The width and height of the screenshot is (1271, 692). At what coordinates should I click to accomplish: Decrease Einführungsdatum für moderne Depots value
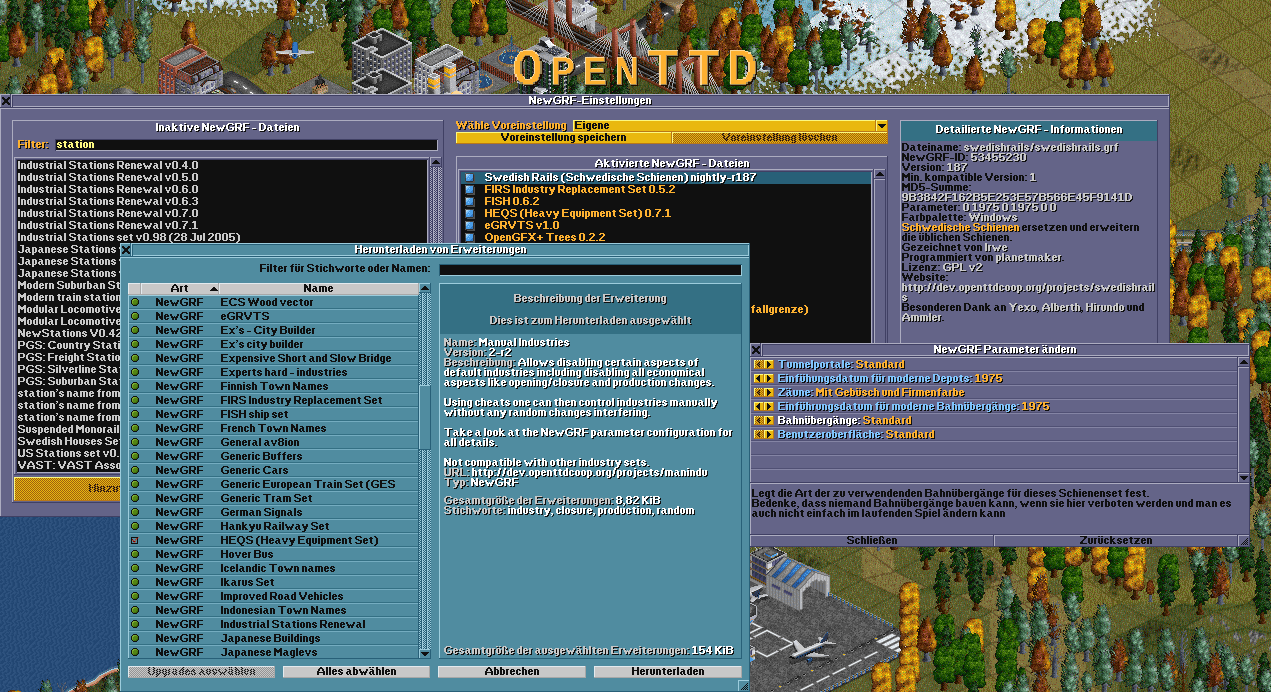point(757,378)
